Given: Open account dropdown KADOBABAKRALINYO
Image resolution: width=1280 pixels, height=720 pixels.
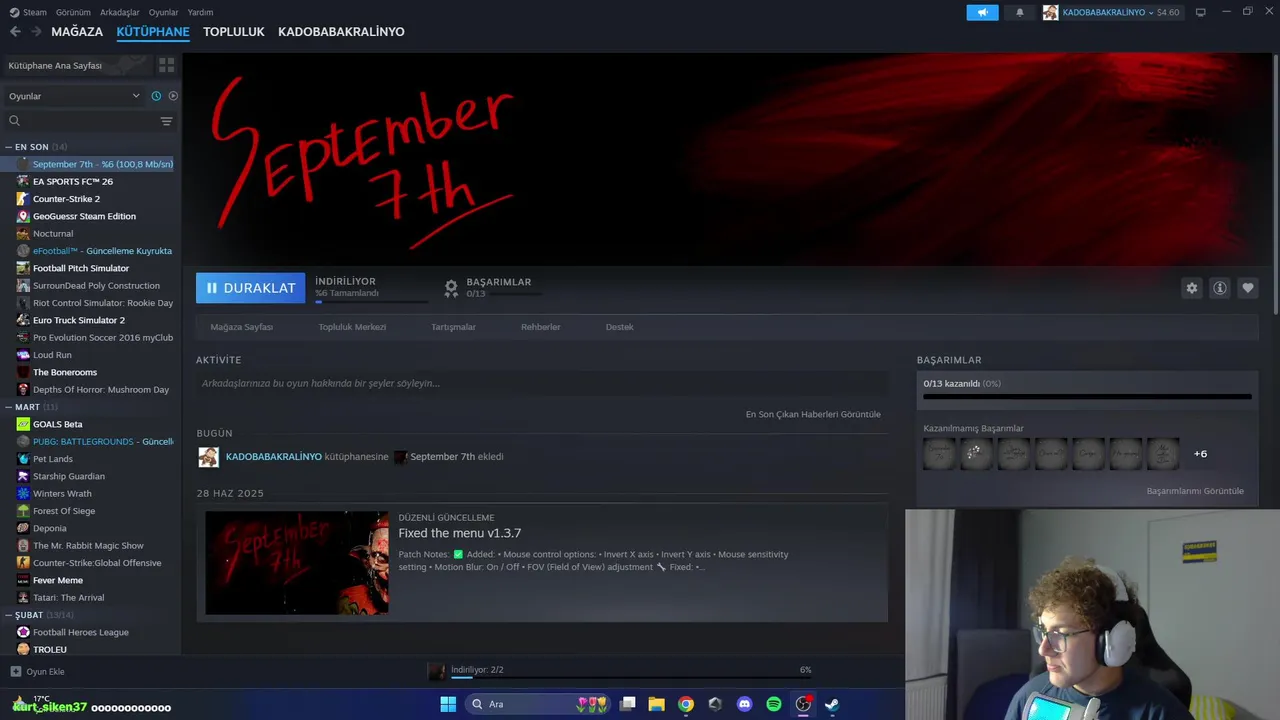Looking at the screenshot, I should [1112, 12].
